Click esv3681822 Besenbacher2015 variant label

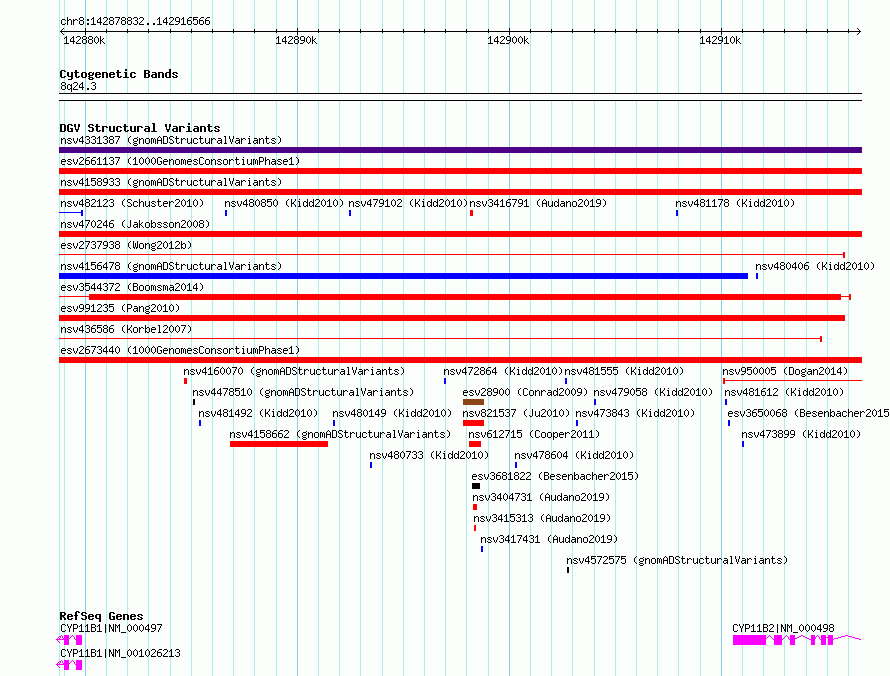coord(555,476)
